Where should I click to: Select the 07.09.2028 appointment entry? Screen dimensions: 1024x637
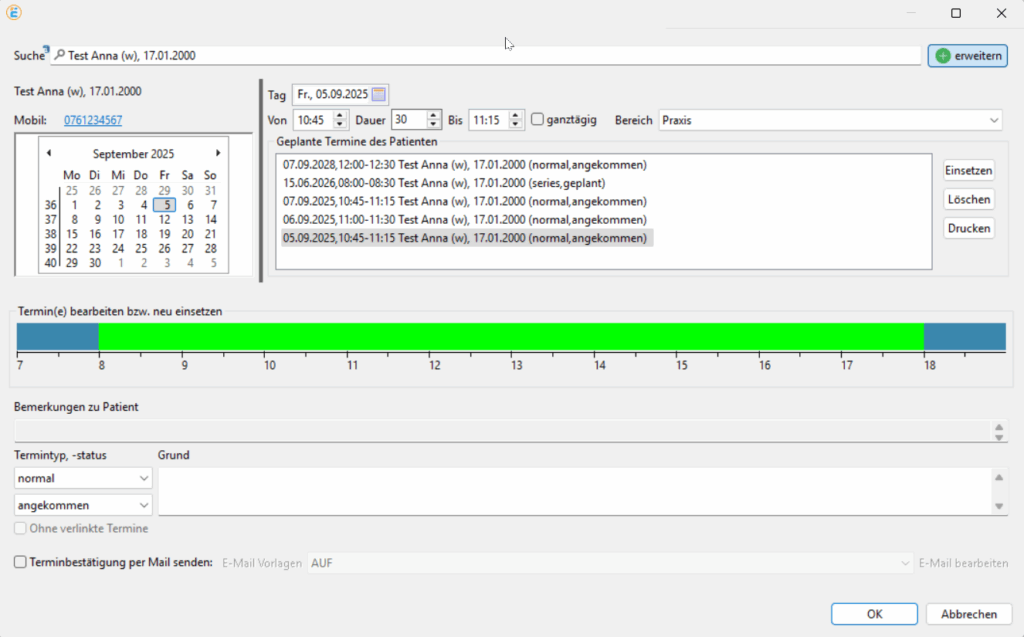(464, 165)
